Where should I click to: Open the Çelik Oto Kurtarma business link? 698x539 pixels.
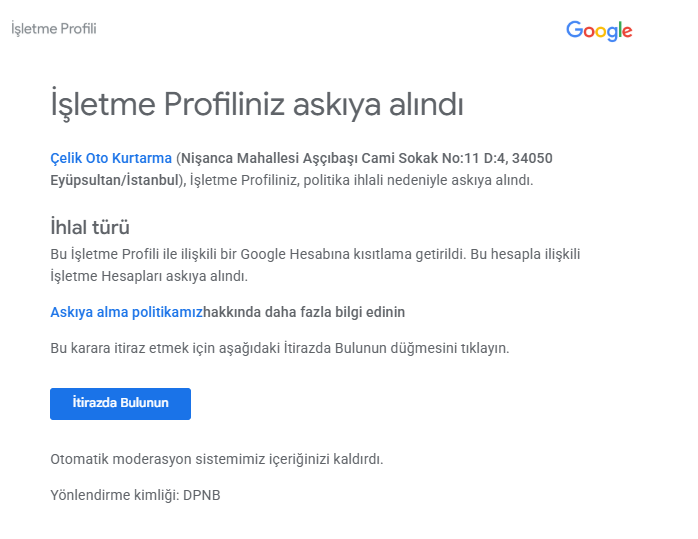tap(111, 158)
